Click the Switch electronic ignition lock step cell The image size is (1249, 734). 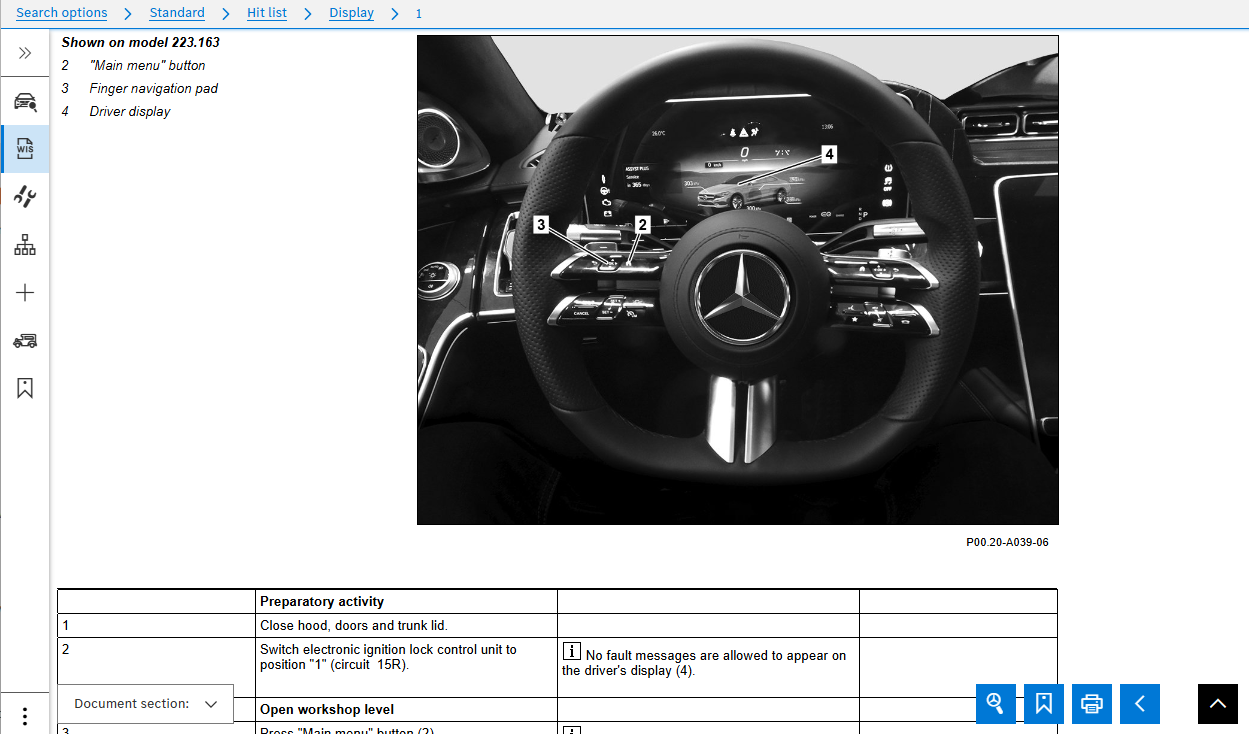click(407, 667)
